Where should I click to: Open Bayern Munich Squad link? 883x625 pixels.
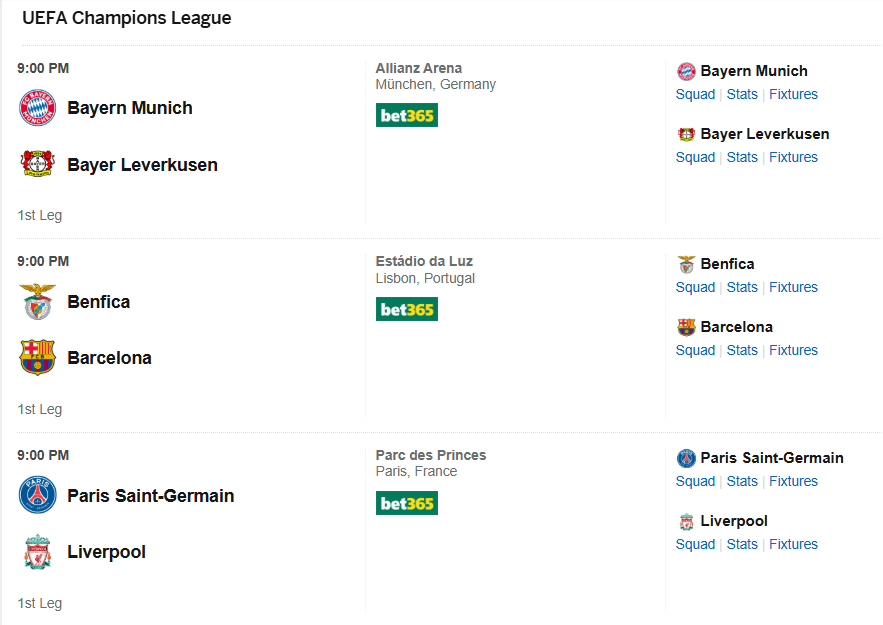[x=695, y=94]
